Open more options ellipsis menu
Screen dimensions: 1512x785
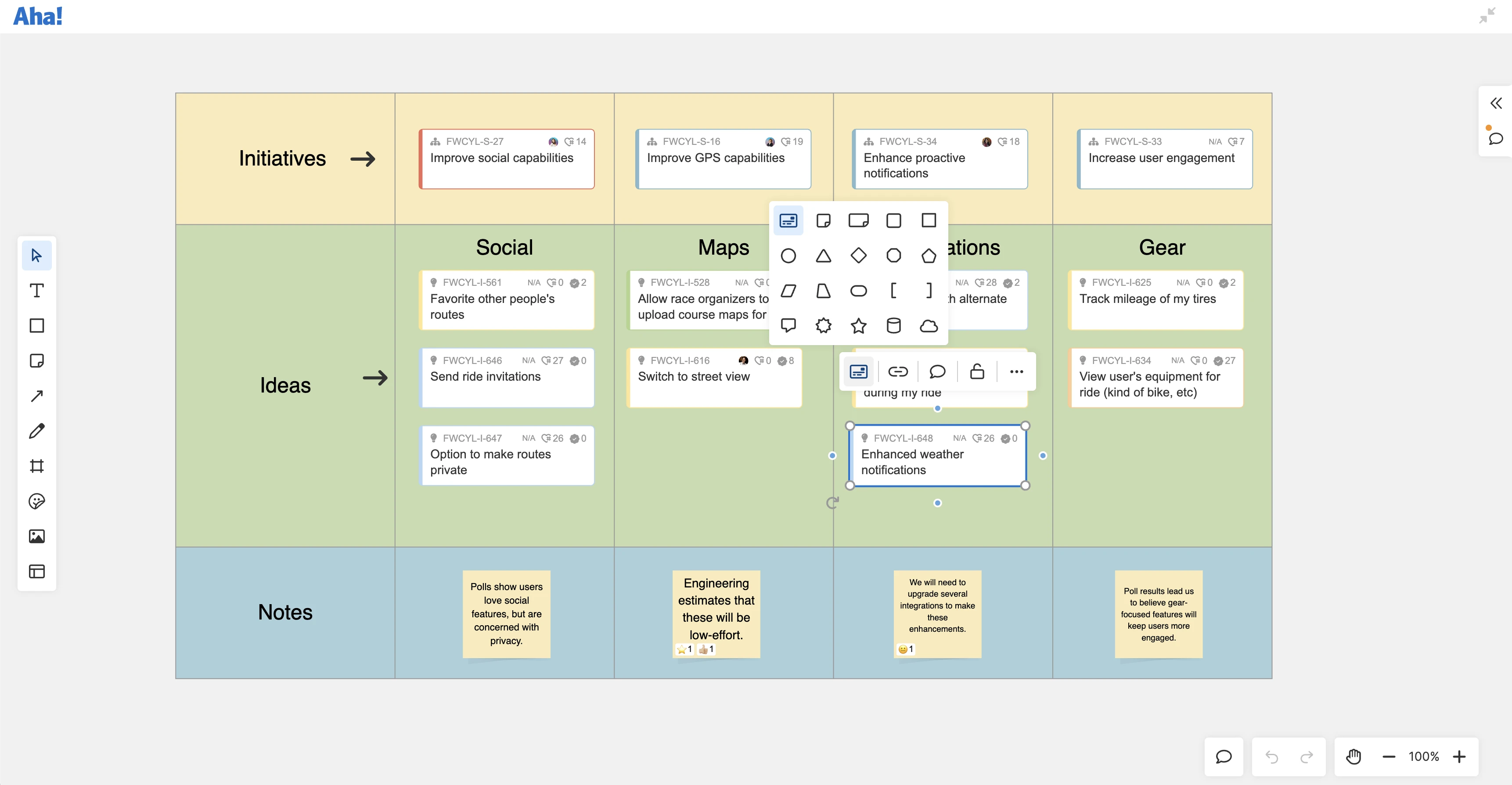pos(1016,372)
